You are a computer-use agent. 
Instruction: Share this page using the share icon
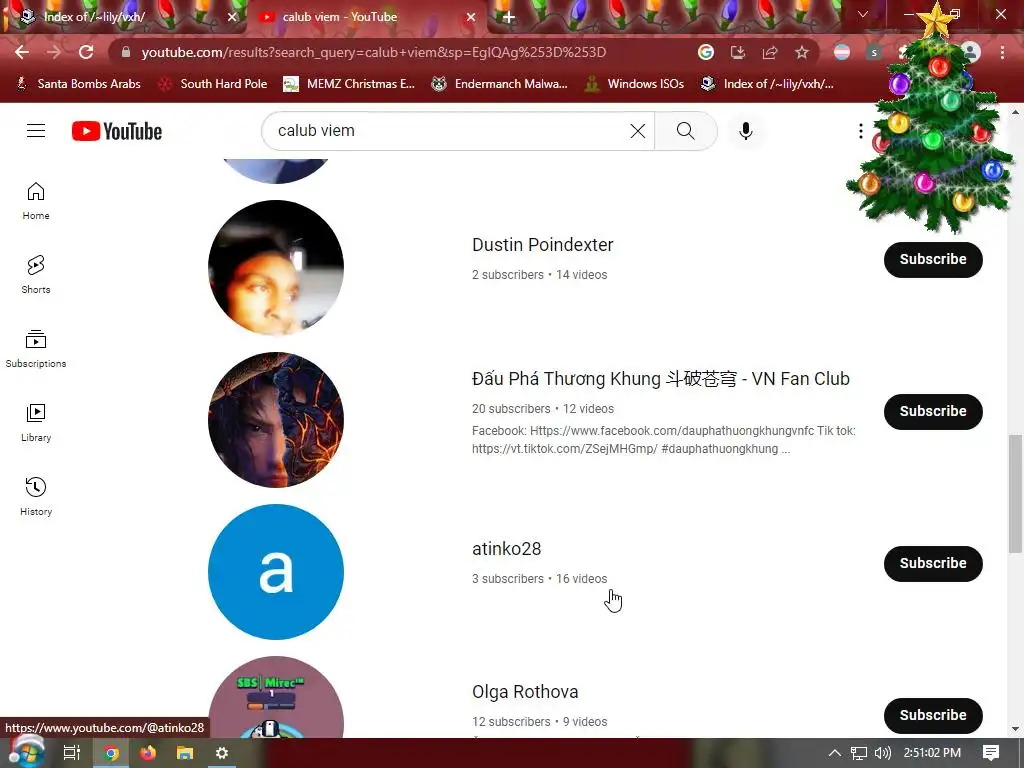770,52
